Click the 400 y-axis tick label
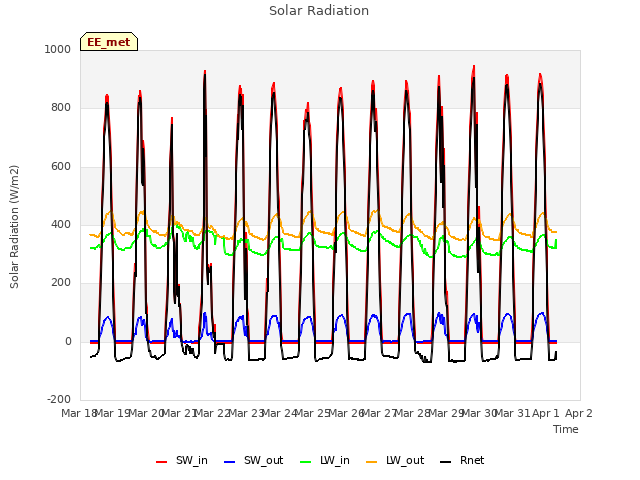 coord(61,224)
